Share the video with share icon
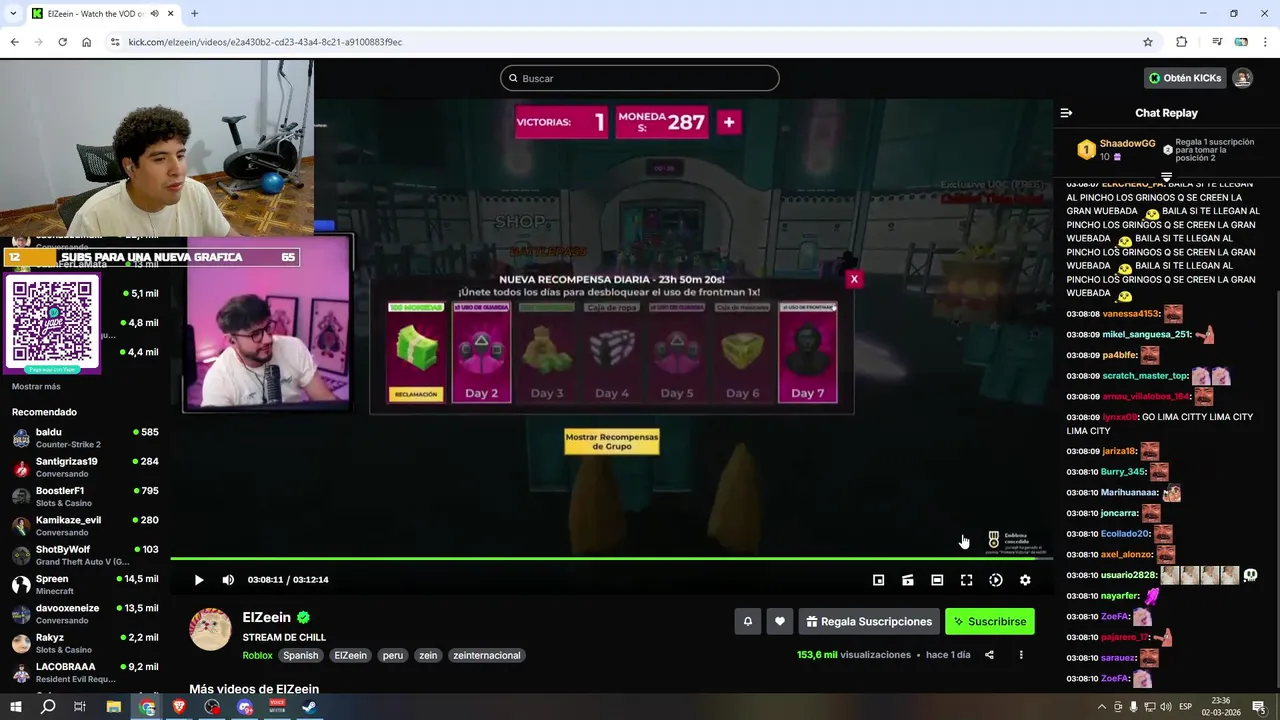Screen dimensions: 1280x720 coord(989,655)
